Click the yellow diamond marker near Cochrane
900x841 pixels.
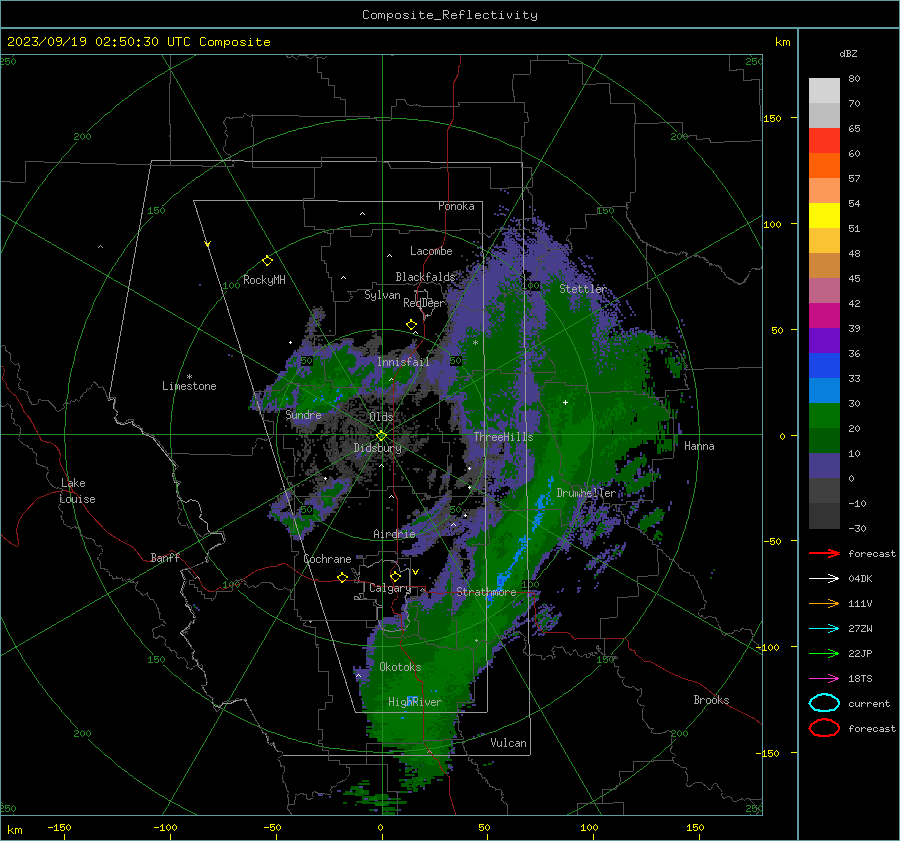[x=342, y=578]
